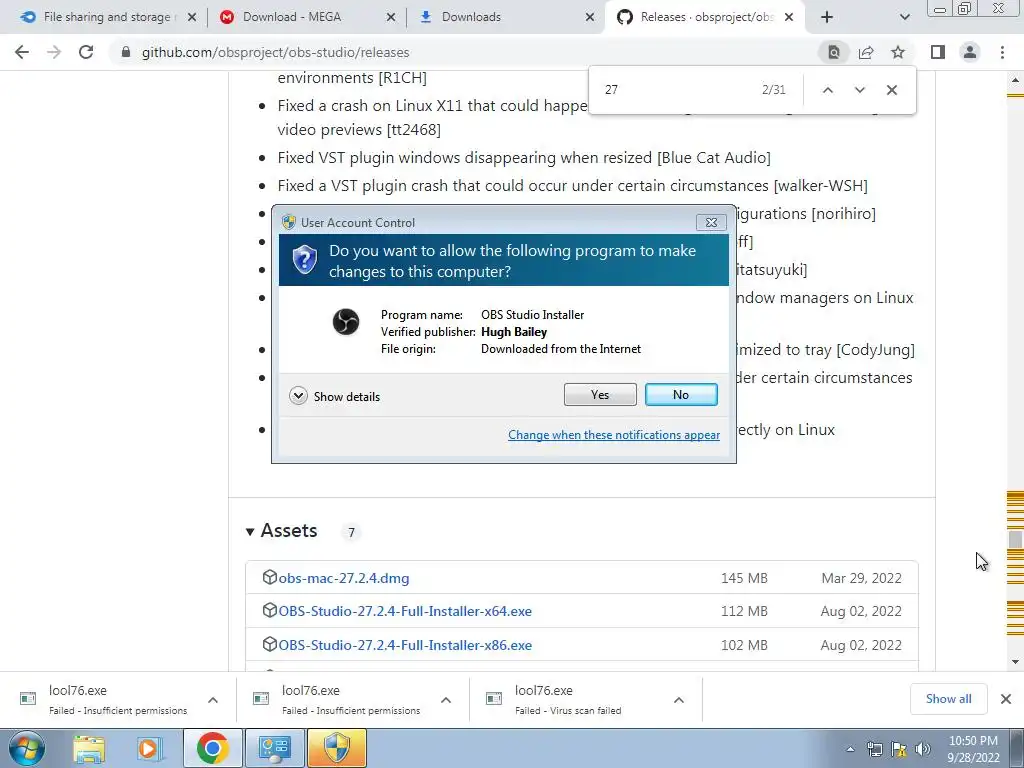Launch Windows Media Player from taskbar

click(x=149, y=748)
